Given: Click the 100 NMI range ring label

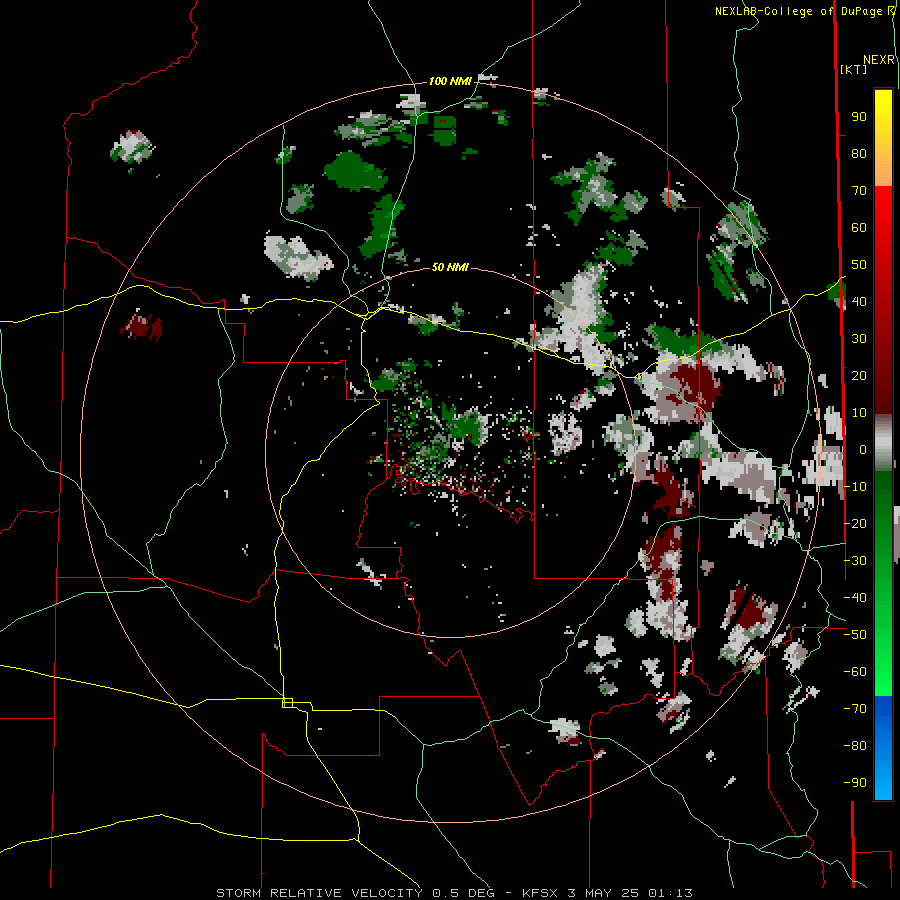Looking at the screenshot, I should coord(450,81).
